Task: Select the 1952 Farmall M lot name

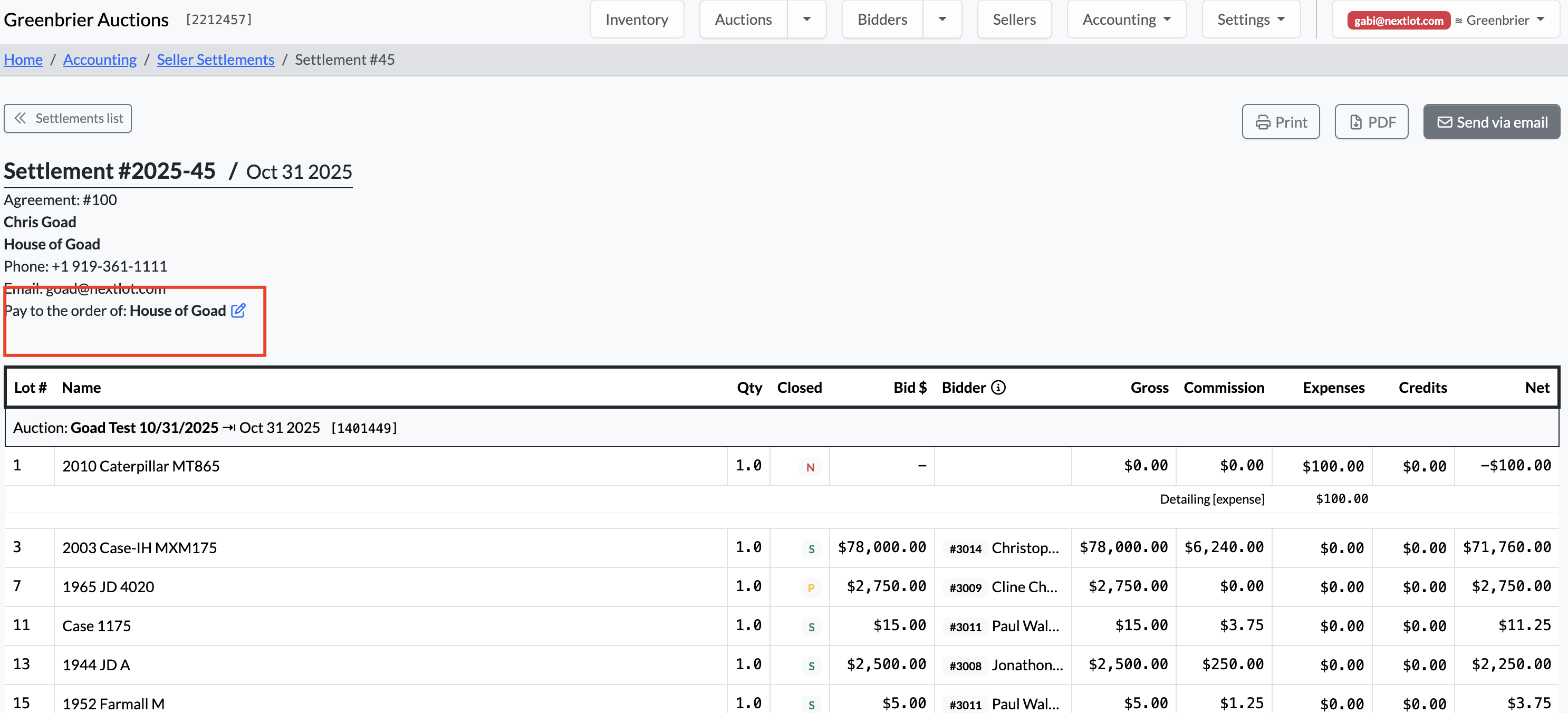Action: (x=113, y=704)
